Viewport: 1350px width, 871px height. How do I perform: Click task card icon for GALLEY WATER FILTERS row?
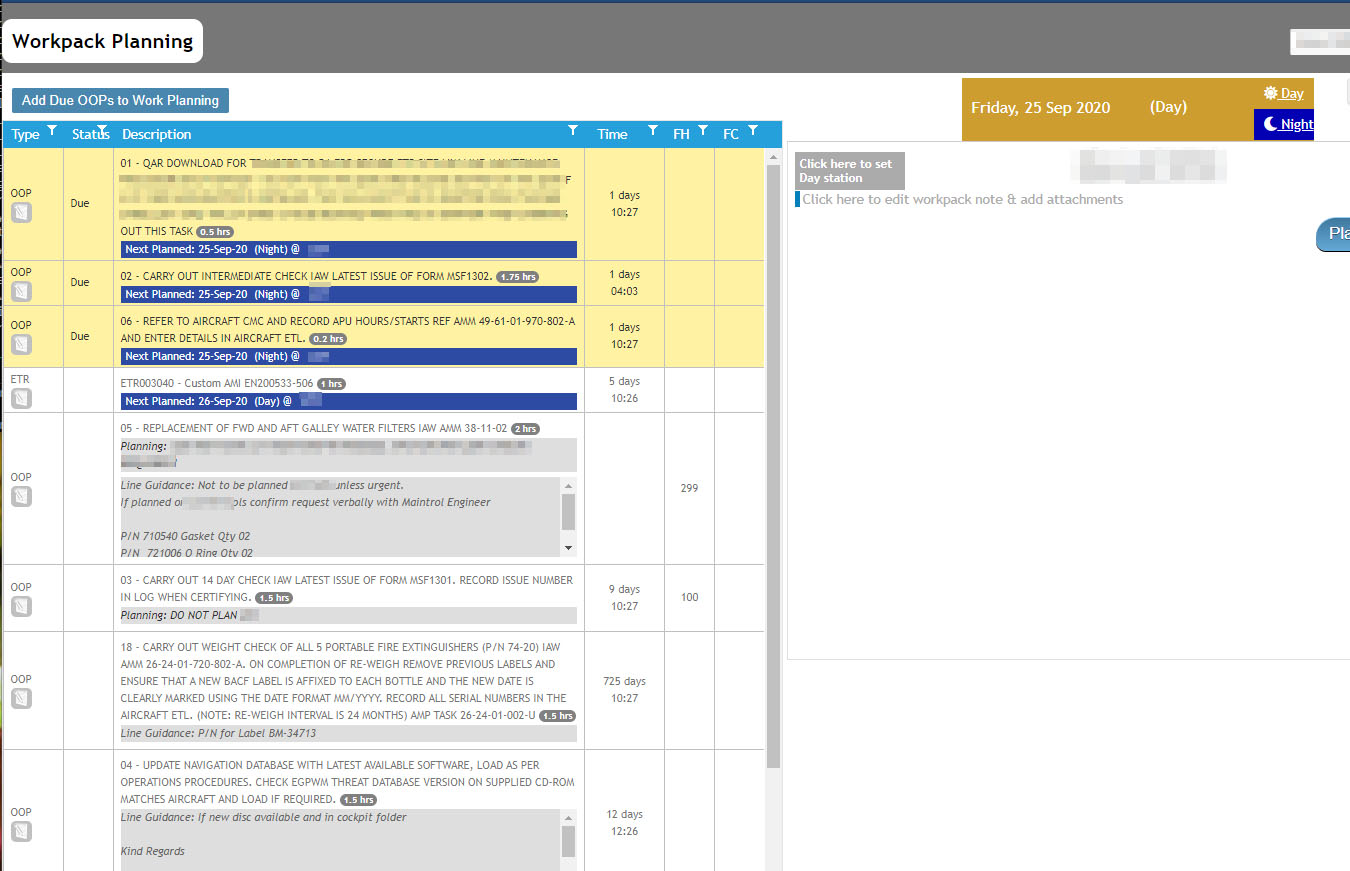21,496
